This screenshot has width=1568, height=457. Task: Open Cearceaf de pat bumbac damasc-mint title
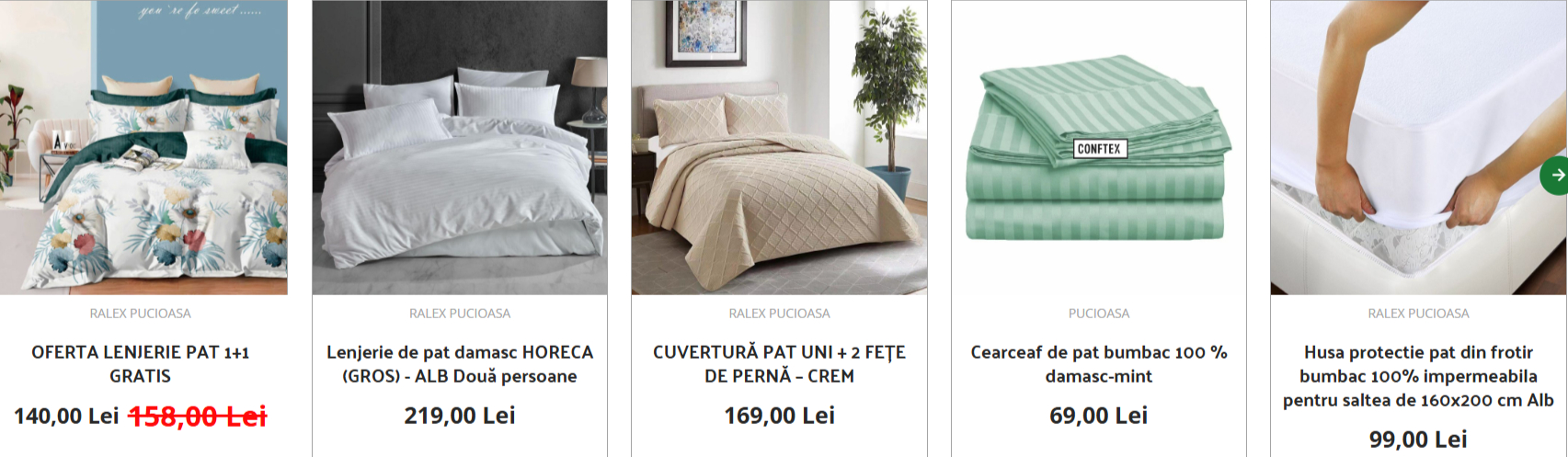coord(1099,364)
